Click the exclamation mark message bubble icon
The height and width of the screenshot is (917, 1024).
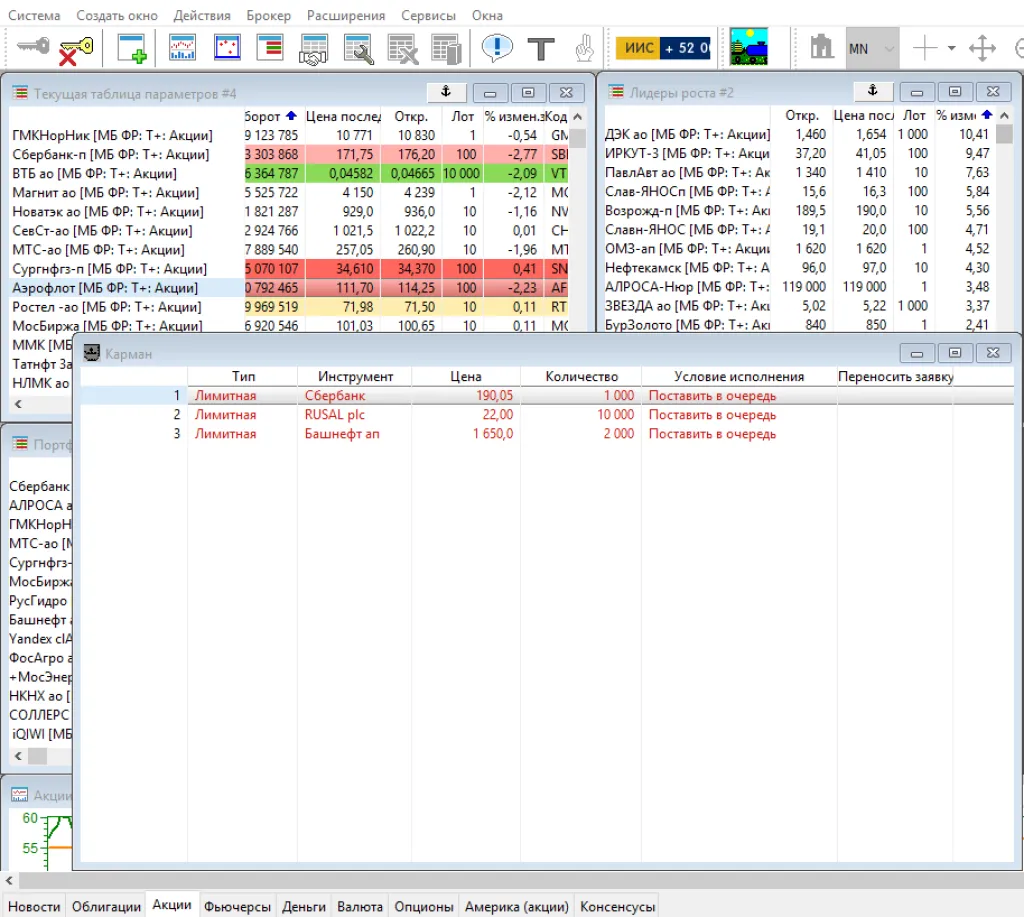coord(496,48)
